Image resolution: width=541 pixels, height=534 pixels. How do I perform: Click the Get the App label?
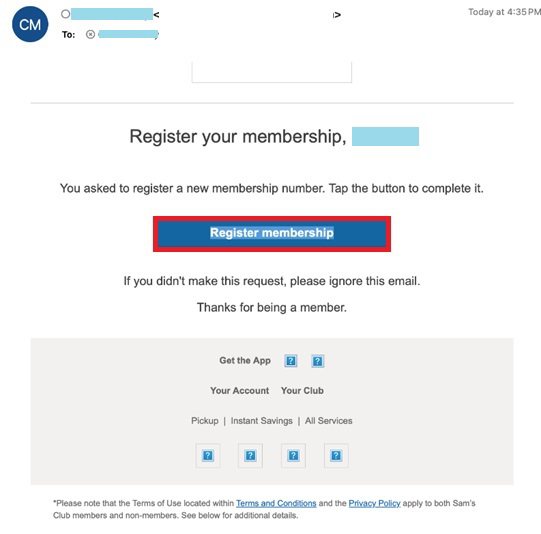coord(245,360)
